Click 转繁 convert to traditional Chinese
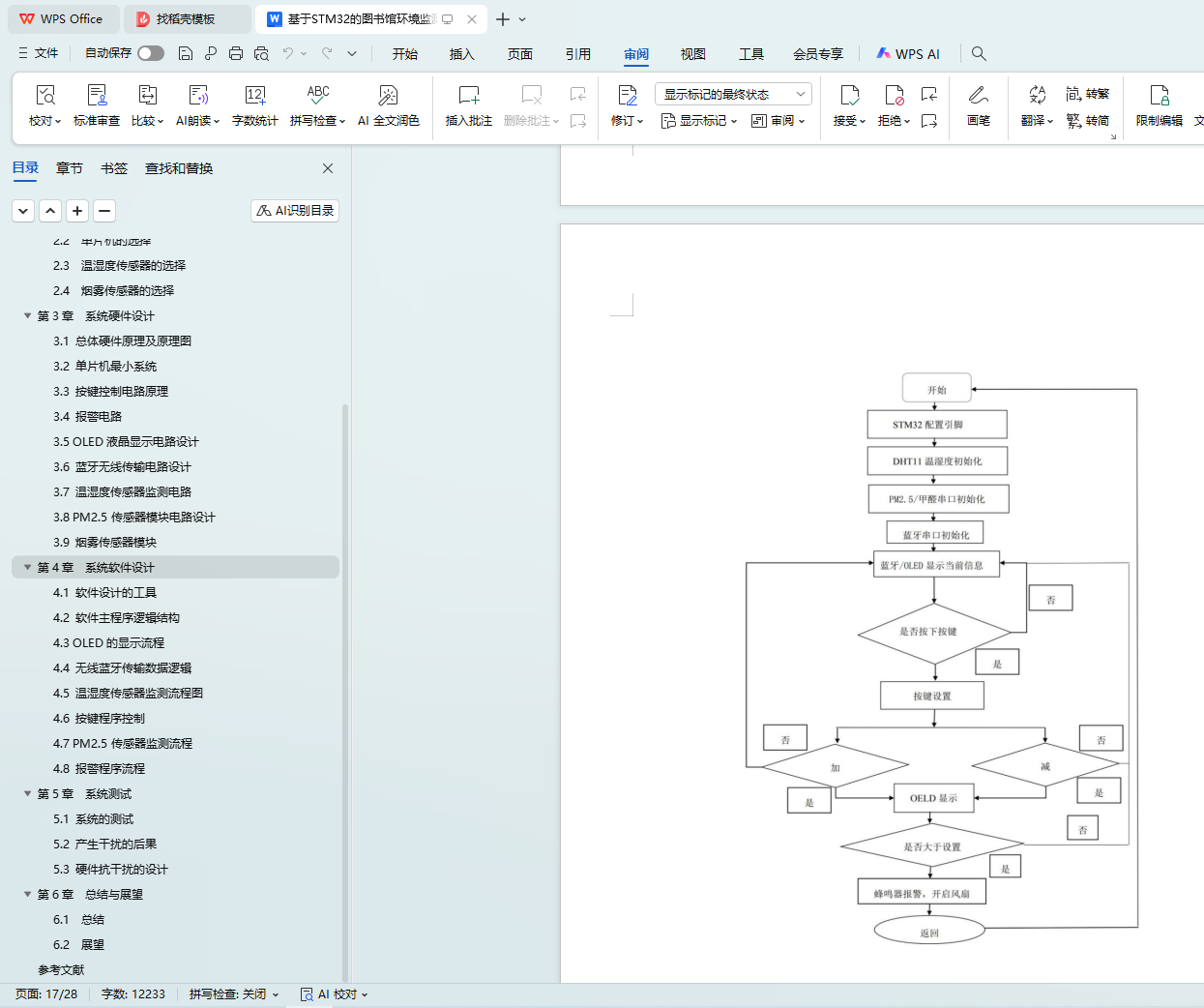1204x1008 pixels. click(x=1088, y=94)
